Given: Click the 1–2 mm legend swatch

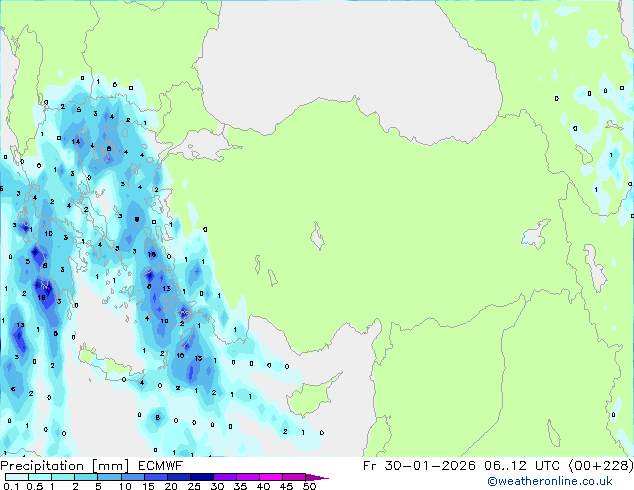Looking at the screenshot, I should point(63,477).
